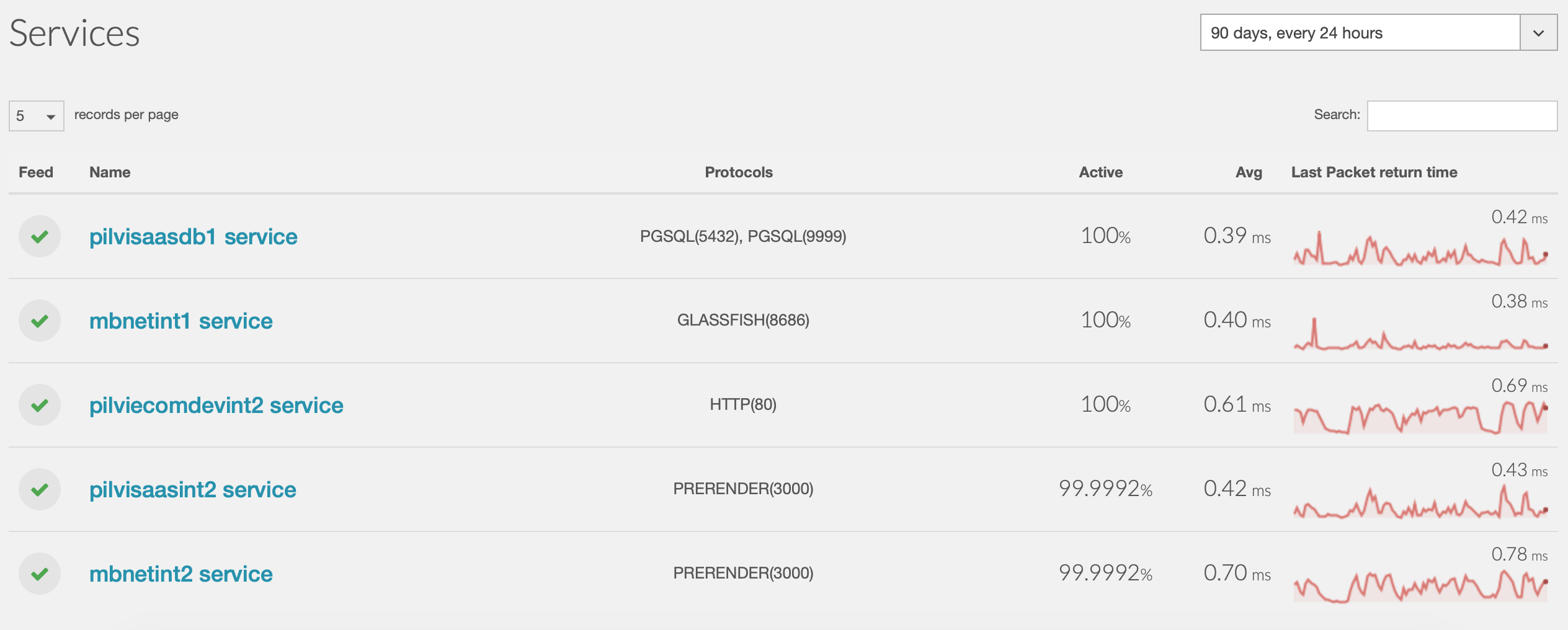Image resolution: width=1568 pixels, height=630 pixels.
Task: Open the pilvisaasdb1 packet return time sparkline
Action: [x=1420, y=249]
